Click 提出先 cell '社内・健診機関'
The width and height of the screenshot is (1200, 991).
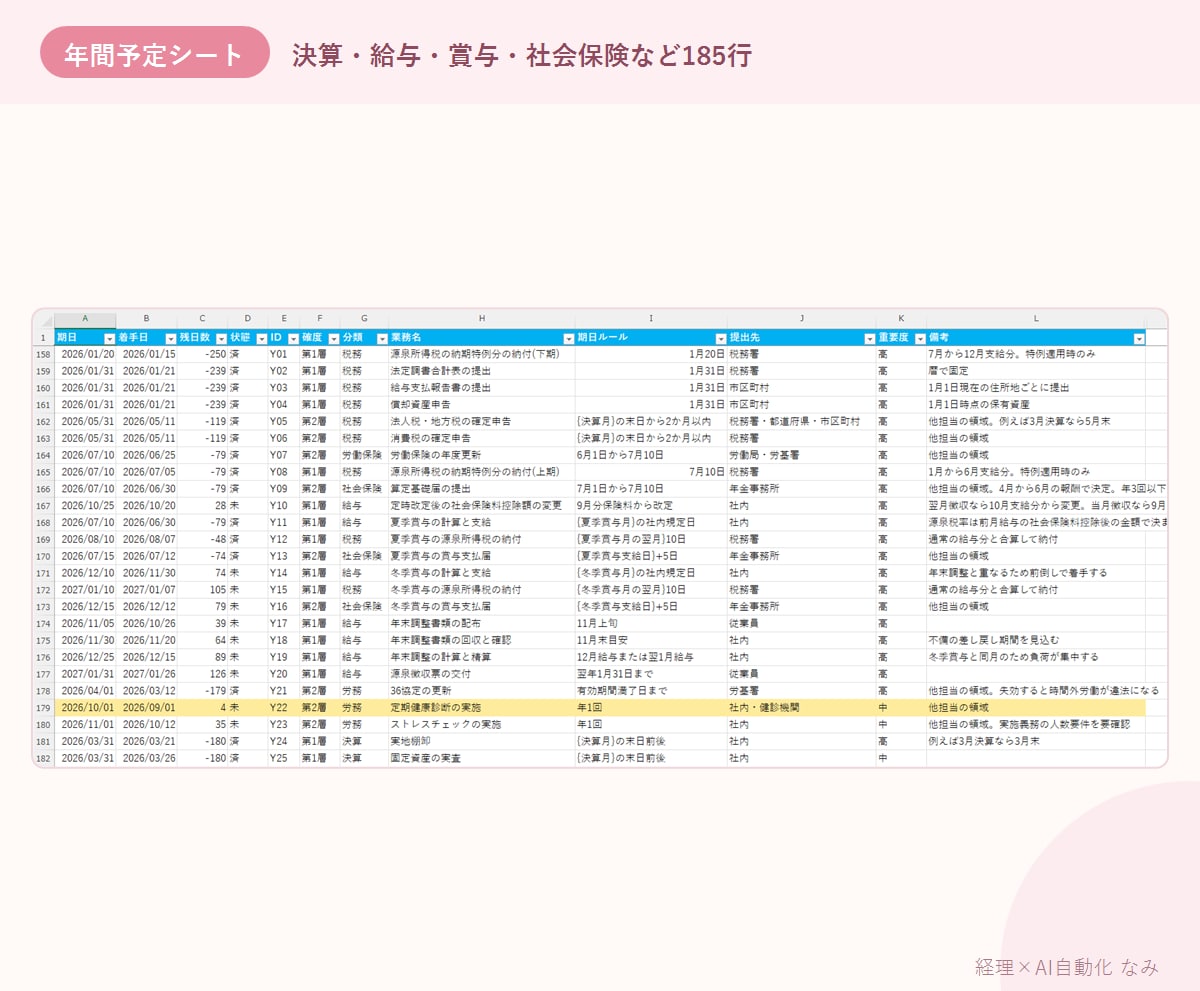tap(801, 707)
